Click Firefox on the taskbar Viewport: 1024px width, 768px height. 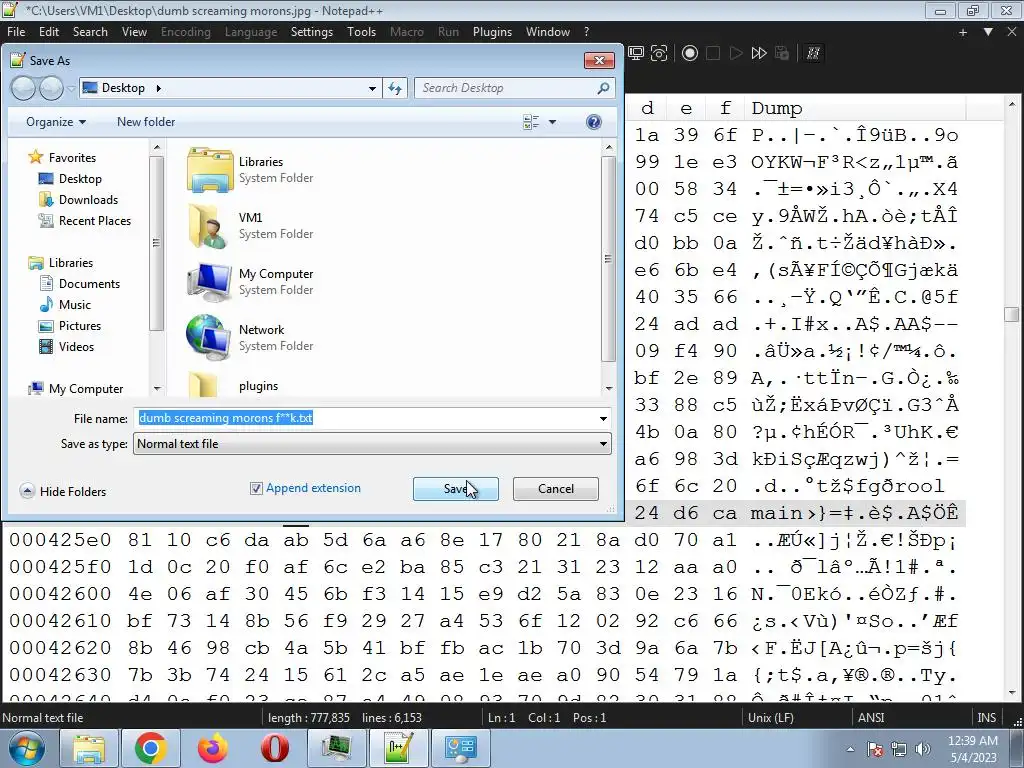pyautogui.click(x=212, y=748)
